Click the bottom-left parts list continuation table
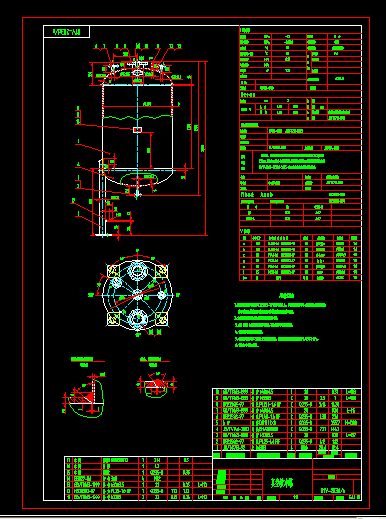Screen dimensions: 386x519 pos(138,478)
